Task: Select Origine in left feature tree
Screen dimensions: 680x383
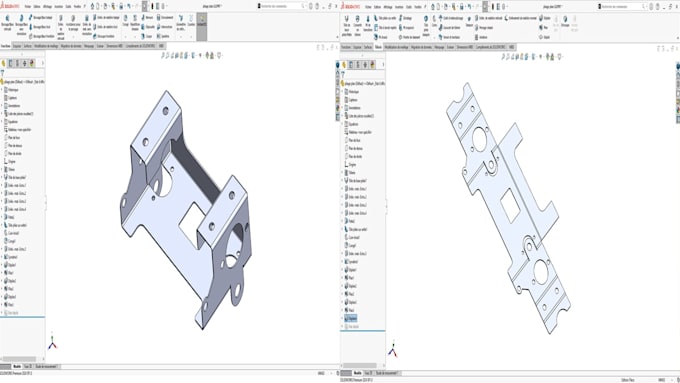Action: click(x=10, y=162)
